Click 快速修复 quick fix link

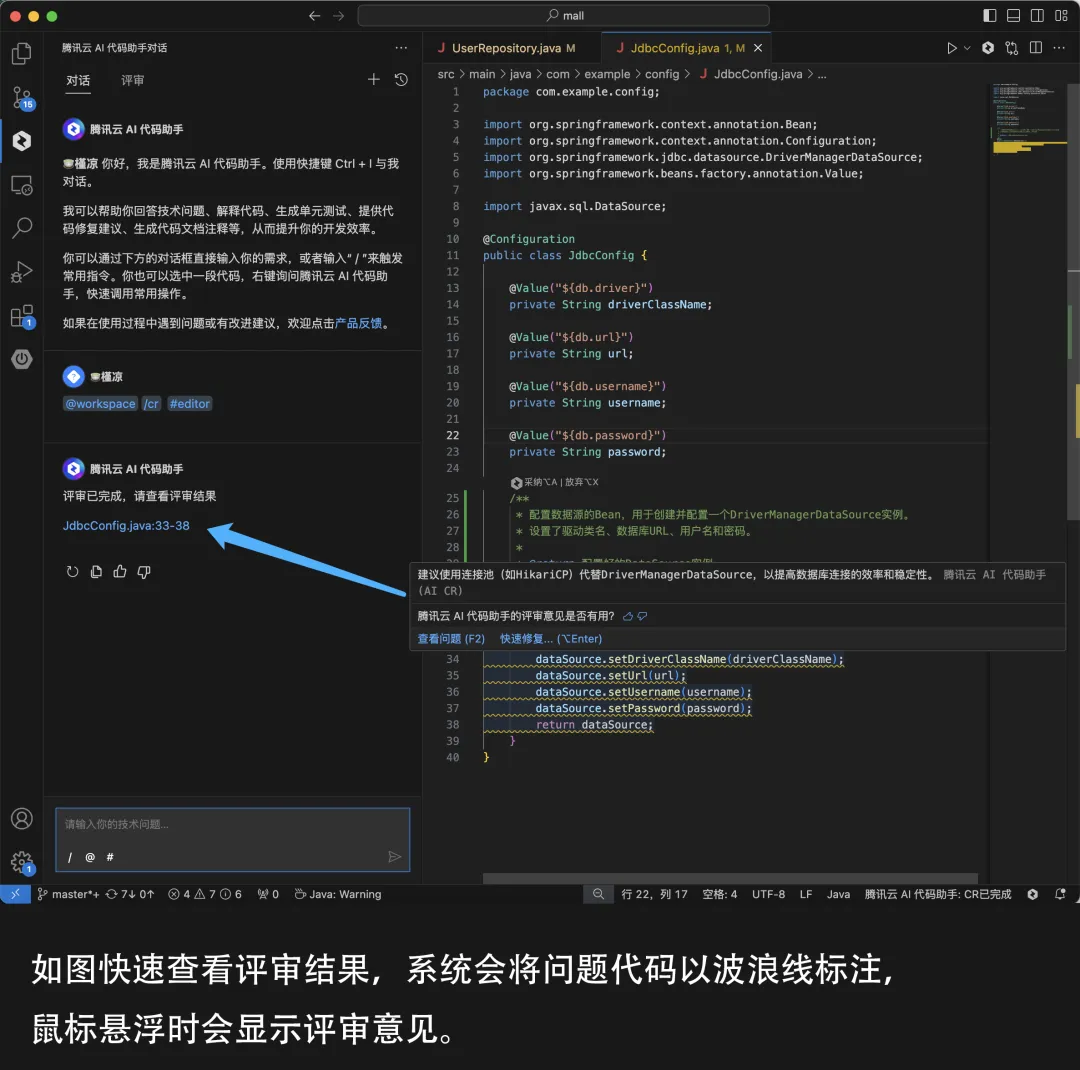(551, 639)
